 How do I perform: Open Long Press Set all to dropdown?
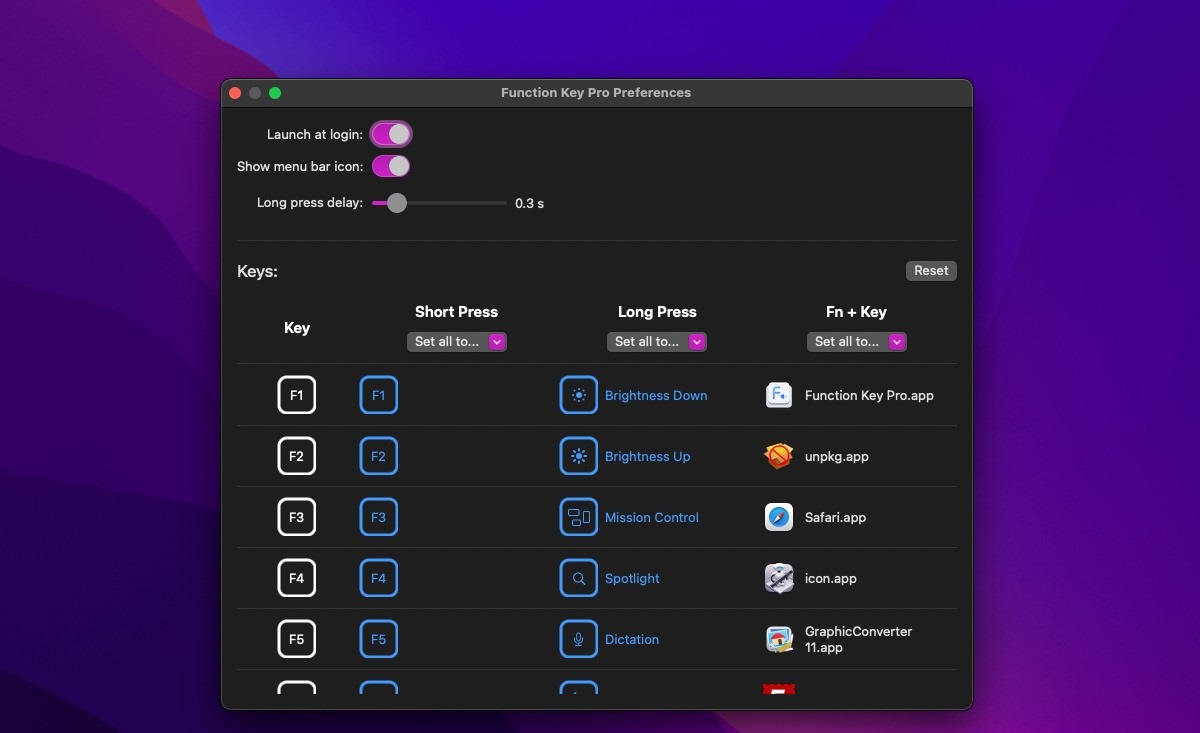point(657,341)
